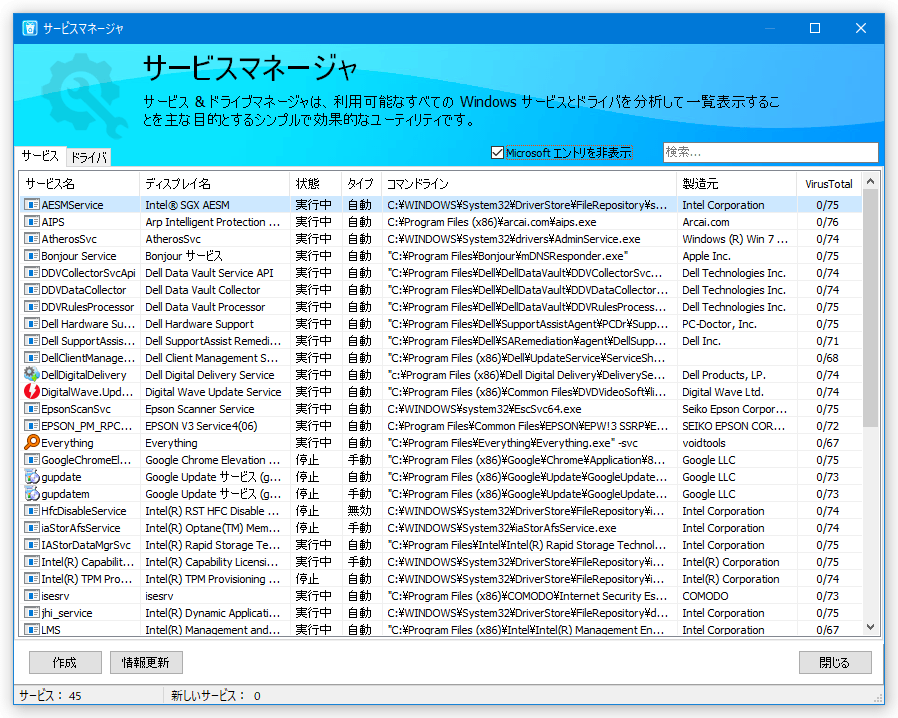
Task: Sort by the ディスプレイ名 column header
Action: click(214, 184)
